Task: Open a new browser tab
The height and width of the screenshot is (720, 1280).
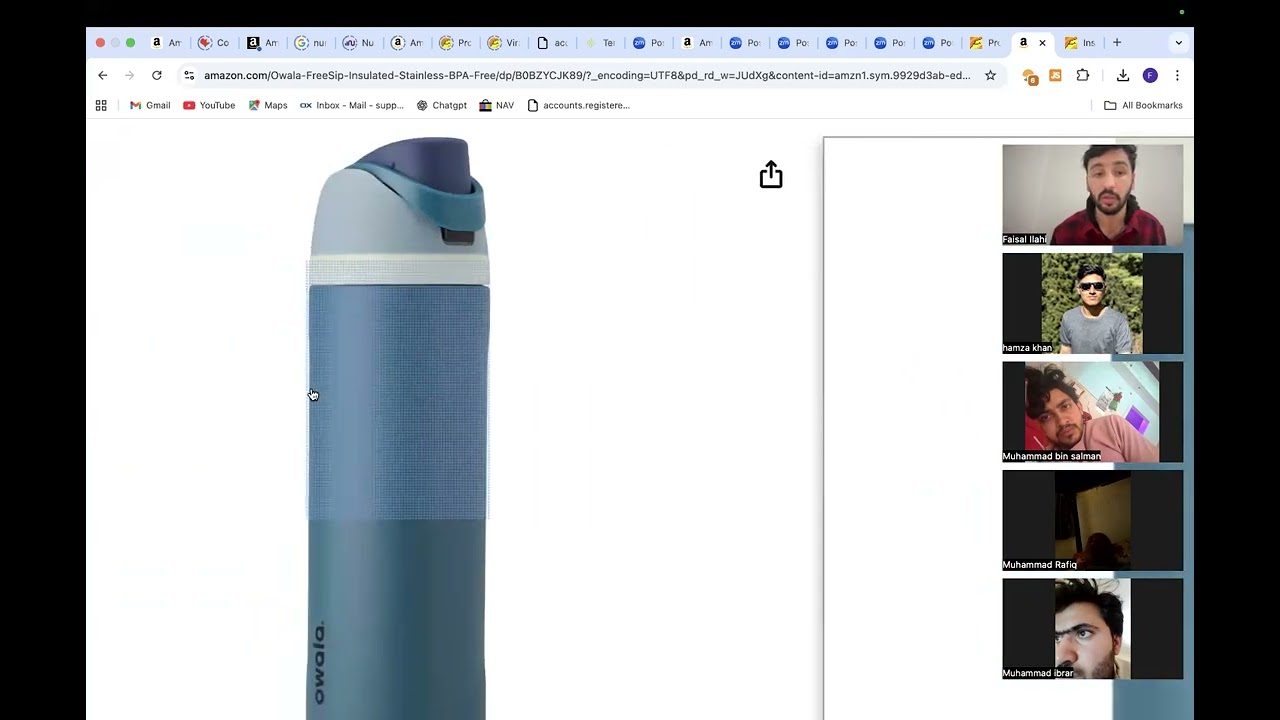Action: 1117,43
